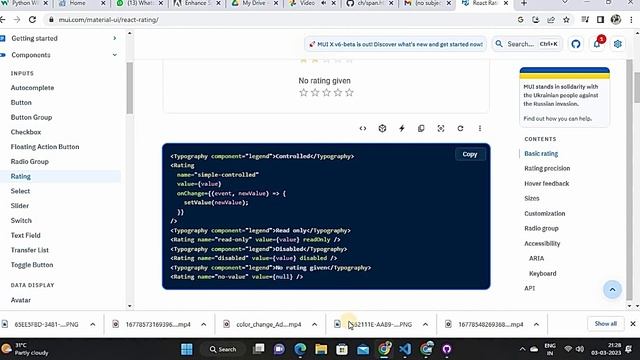Open Windows taskbar Search
The width and height of the screenshot is (640, 360).
pyautogui.click(x=223, y=349)
